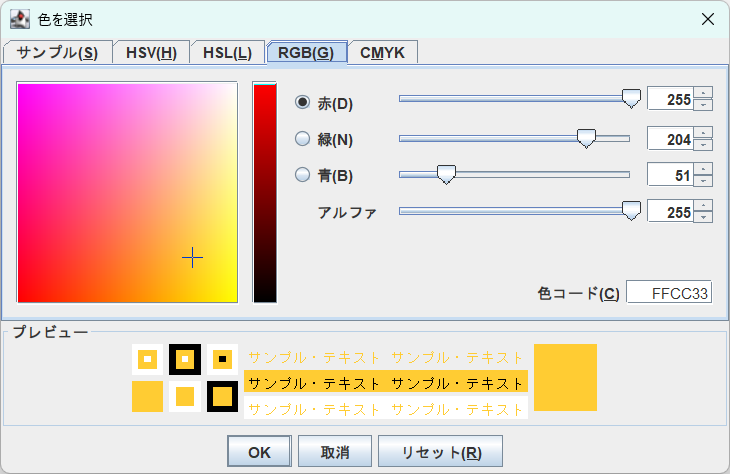
Task: Click the 赤 red slider thumb
Action: point(631,98)
